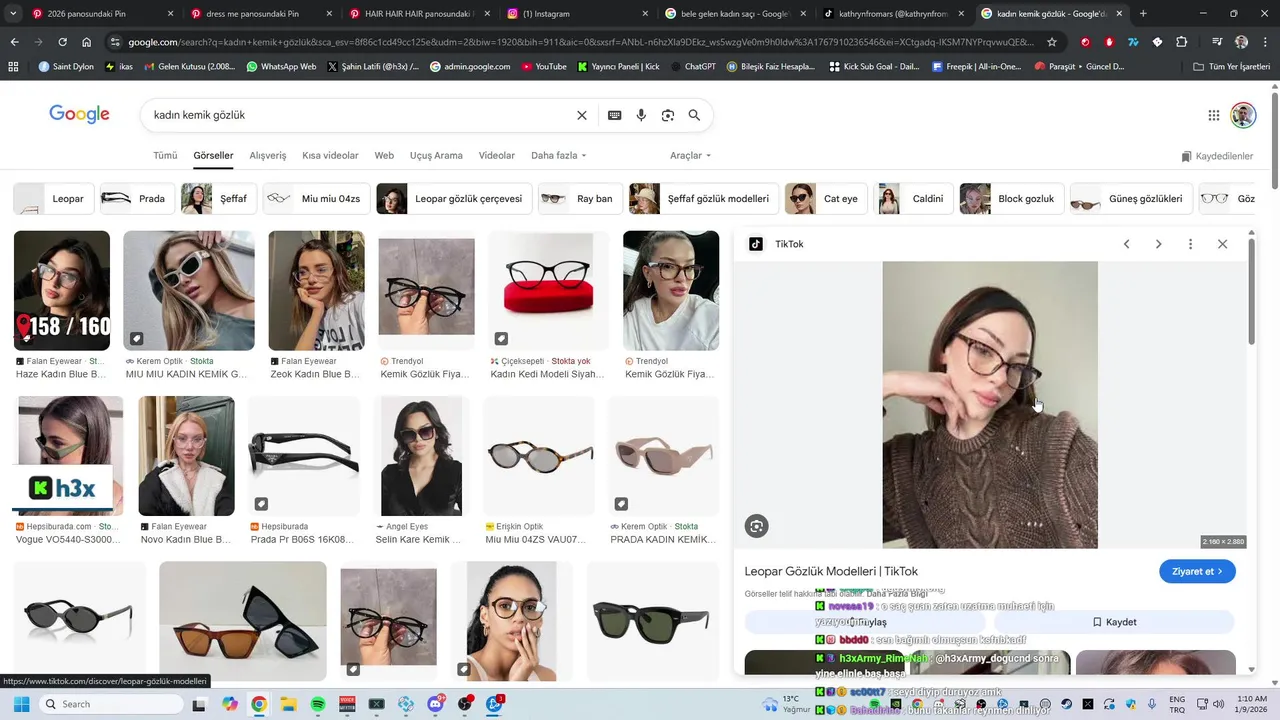Open WhatsApp Web bookmark
This screenshot has height=720, width=1280.
281,66
